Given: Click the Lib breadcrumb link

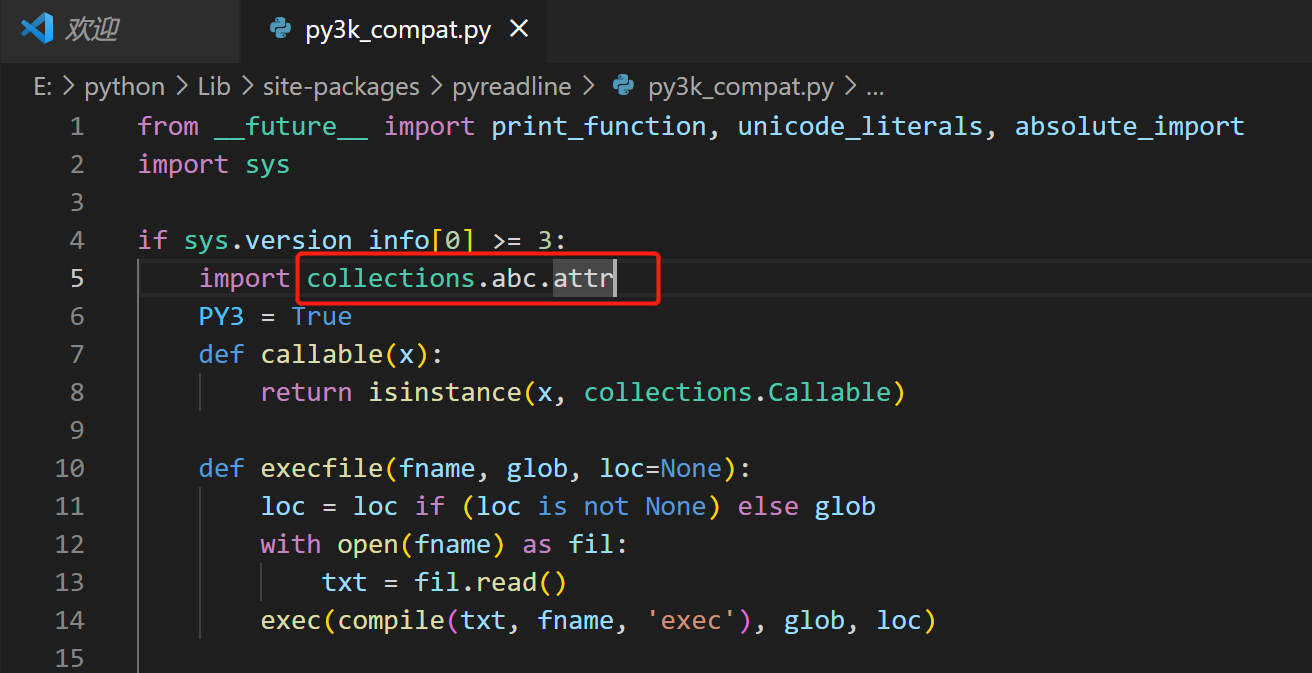Looking at the screenshot, I should click(214, 87).
